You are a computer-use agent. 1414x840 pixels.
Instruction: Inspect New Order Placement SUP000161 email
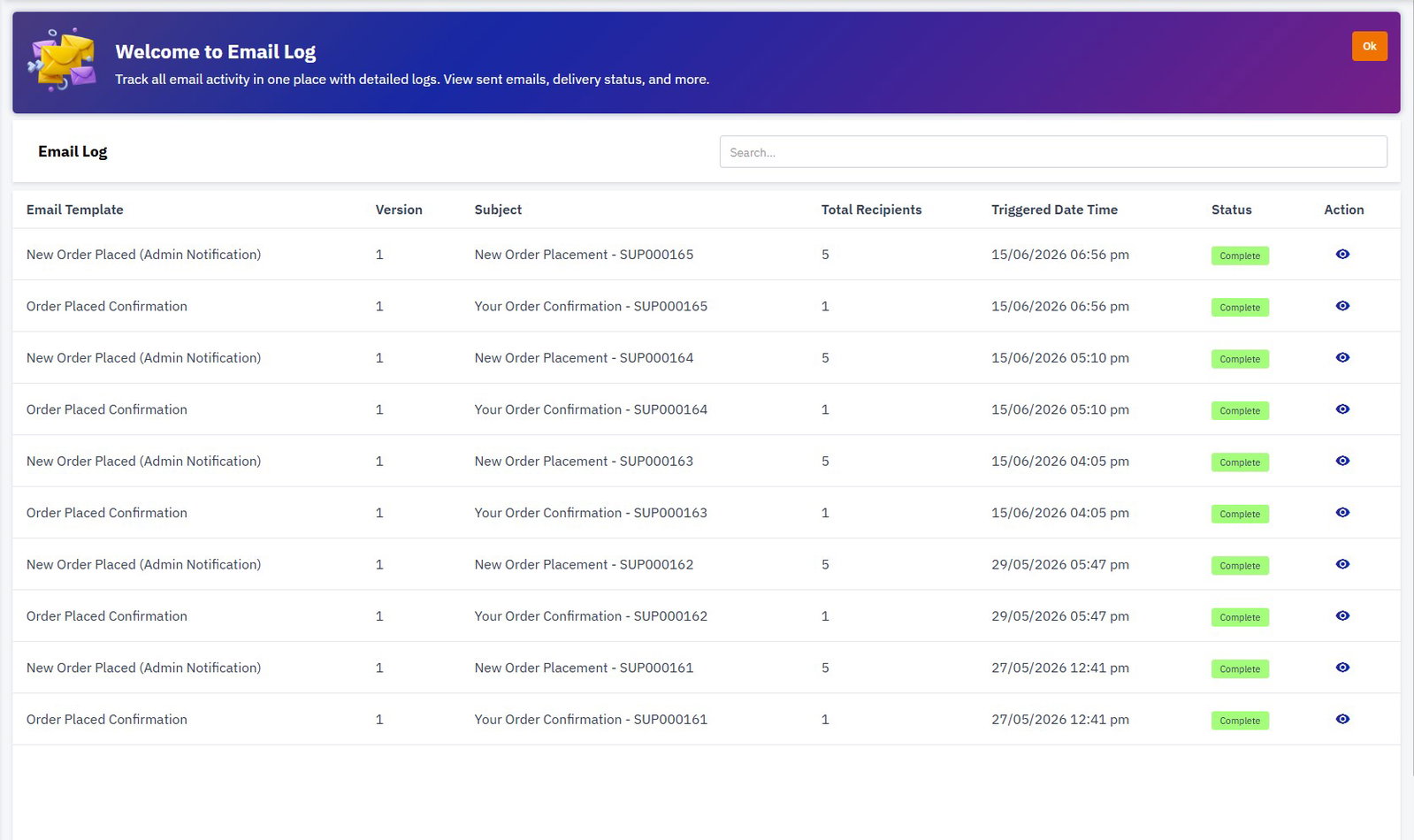1342,668
